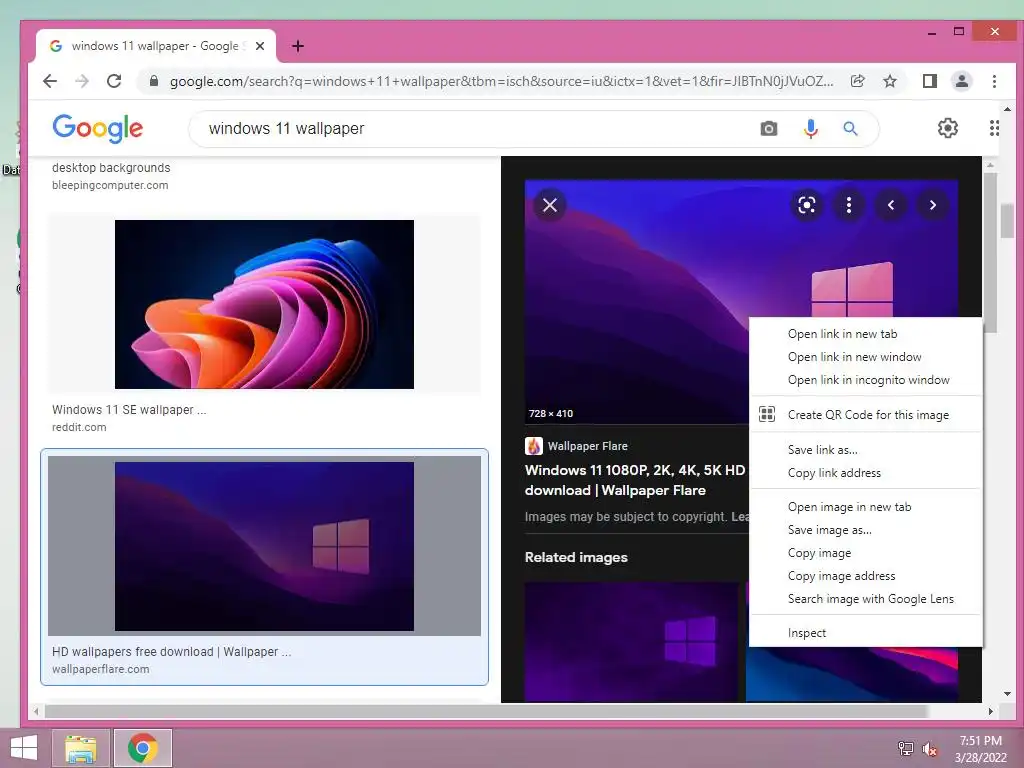
Task: Open a new browser tab
Action: 298,46
